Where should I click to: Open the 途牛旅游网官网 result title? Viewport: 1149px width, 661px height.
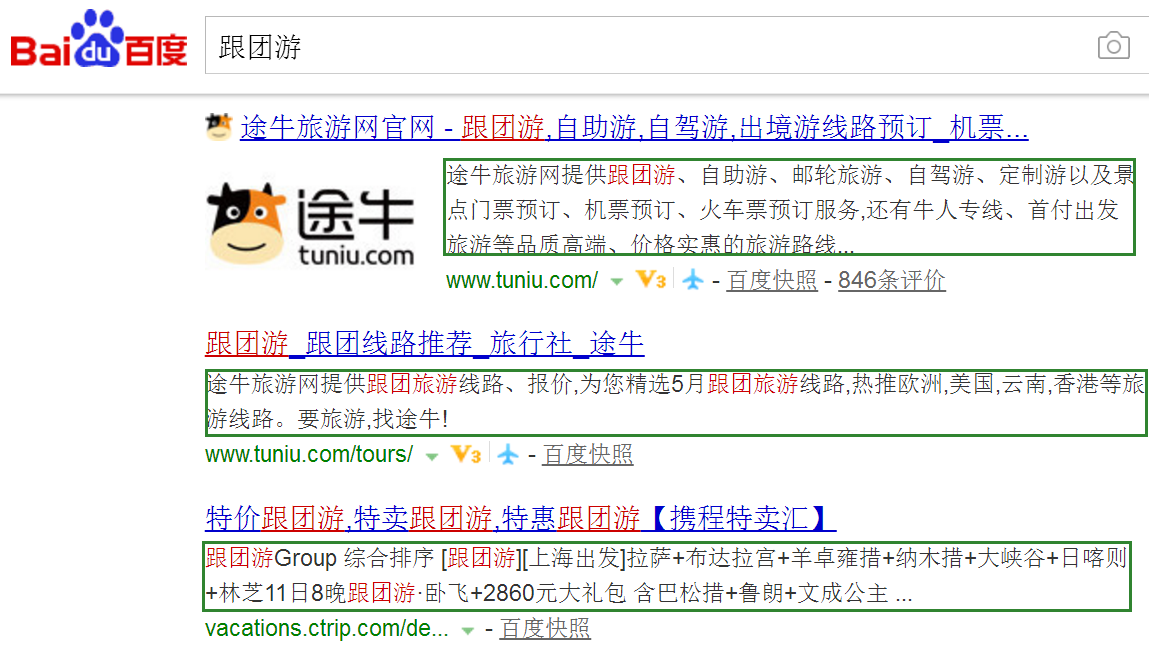pyautogui.click(x=634, y=128)
